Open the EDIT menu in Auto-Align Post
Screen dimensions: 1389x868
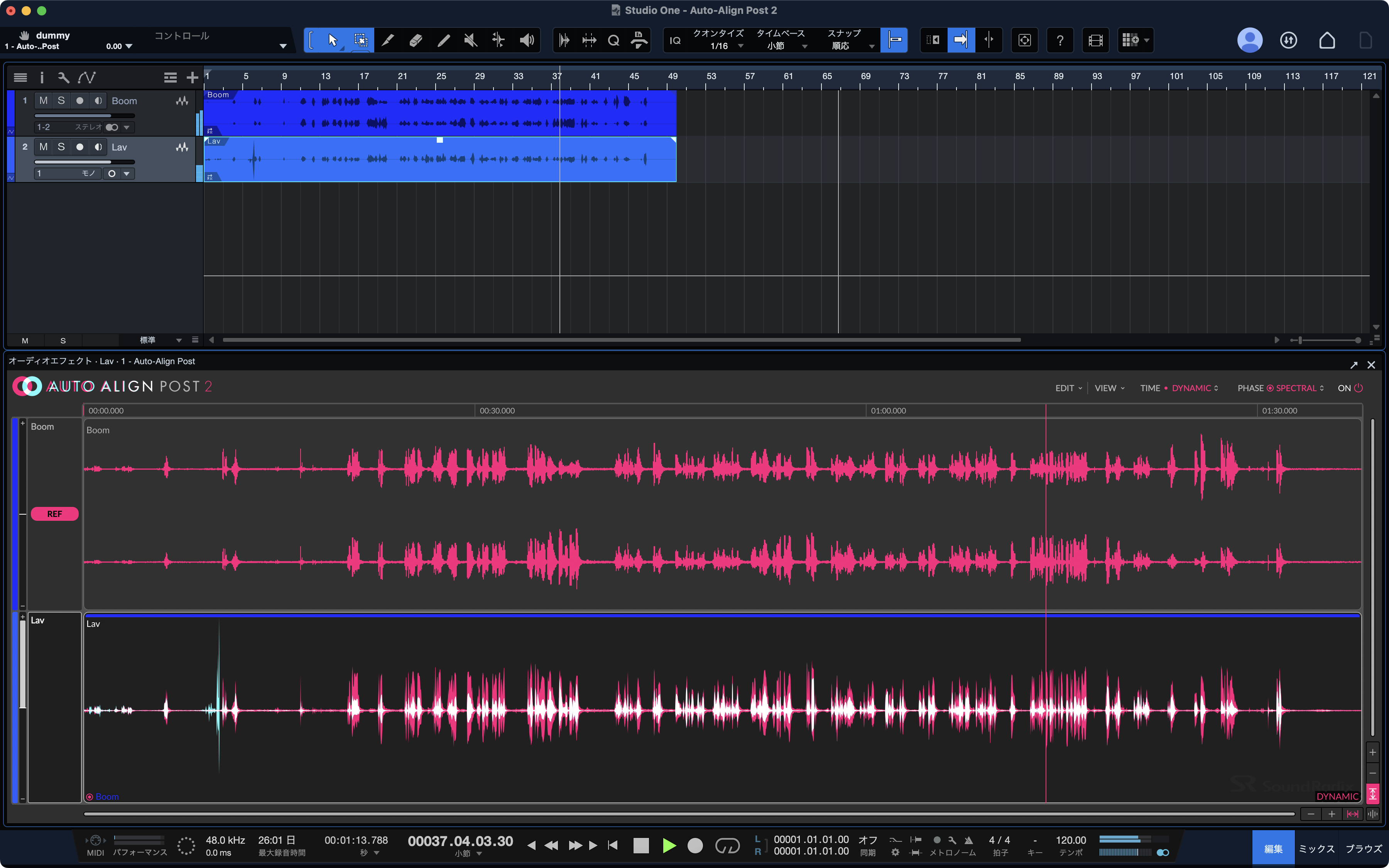pyautogui.click(x=1068, y=388)
